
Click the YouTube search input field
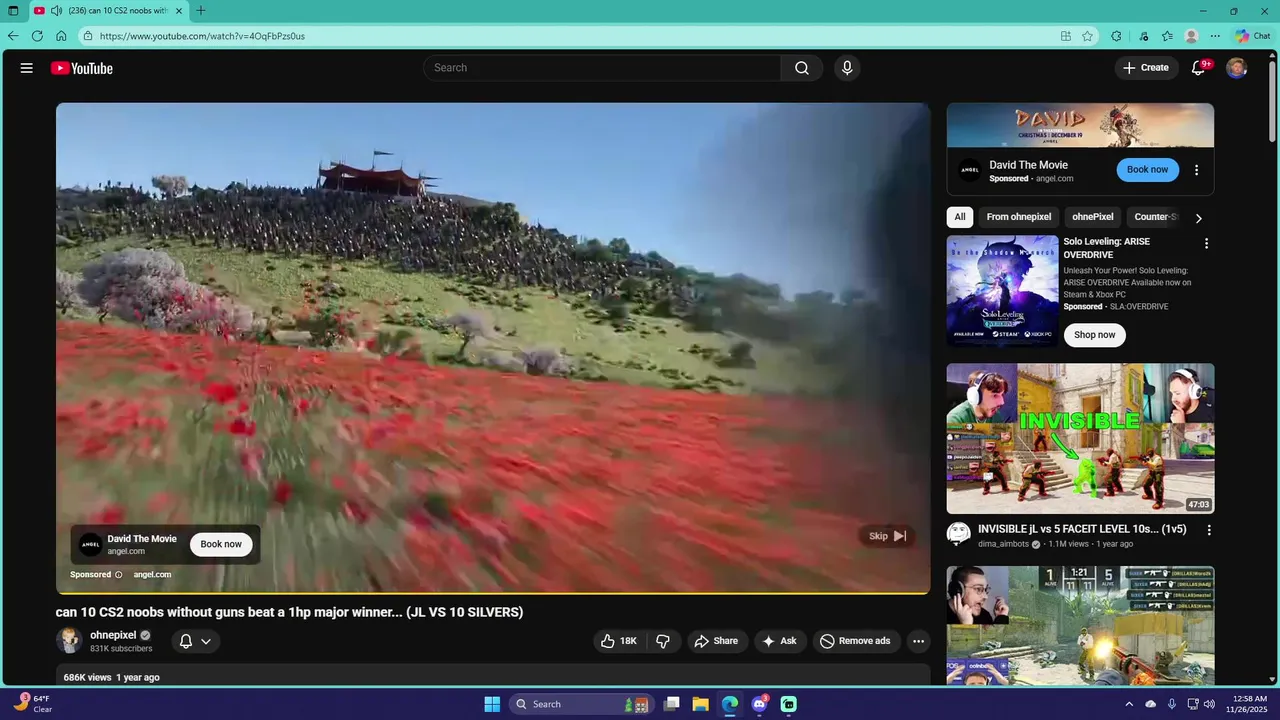(x=602, y=68)
